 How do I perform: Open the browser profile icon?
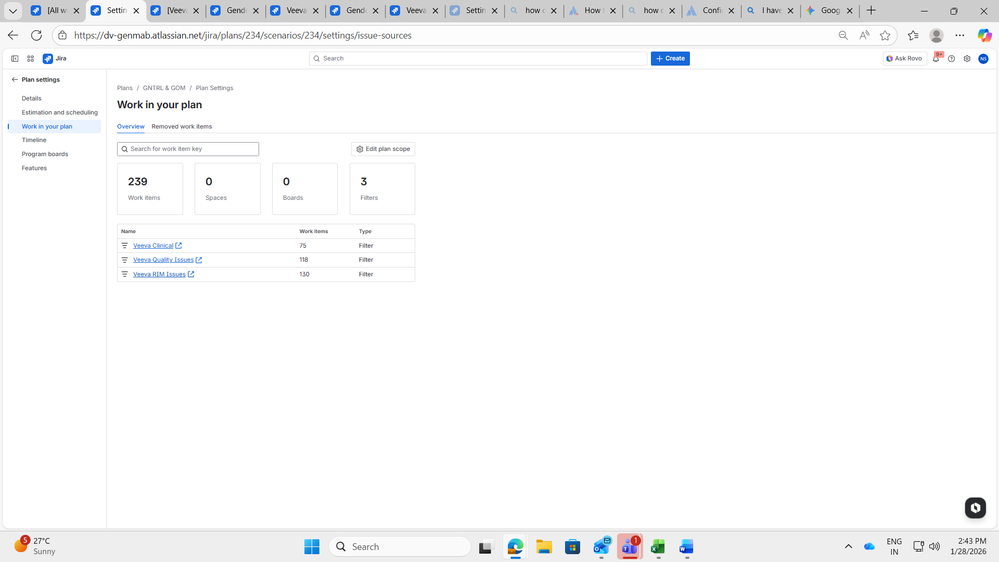(x=936, y=36)
